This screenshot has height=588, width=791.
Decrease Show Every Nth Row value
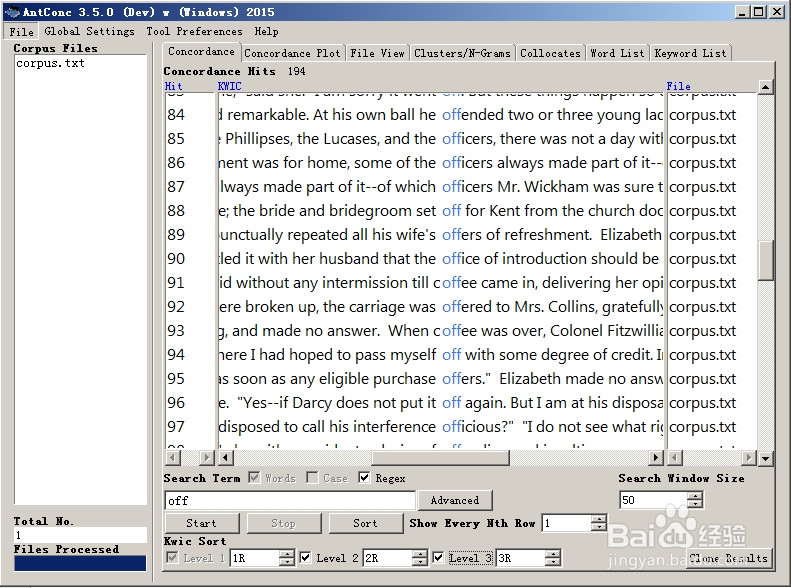[x=599, y=527]
